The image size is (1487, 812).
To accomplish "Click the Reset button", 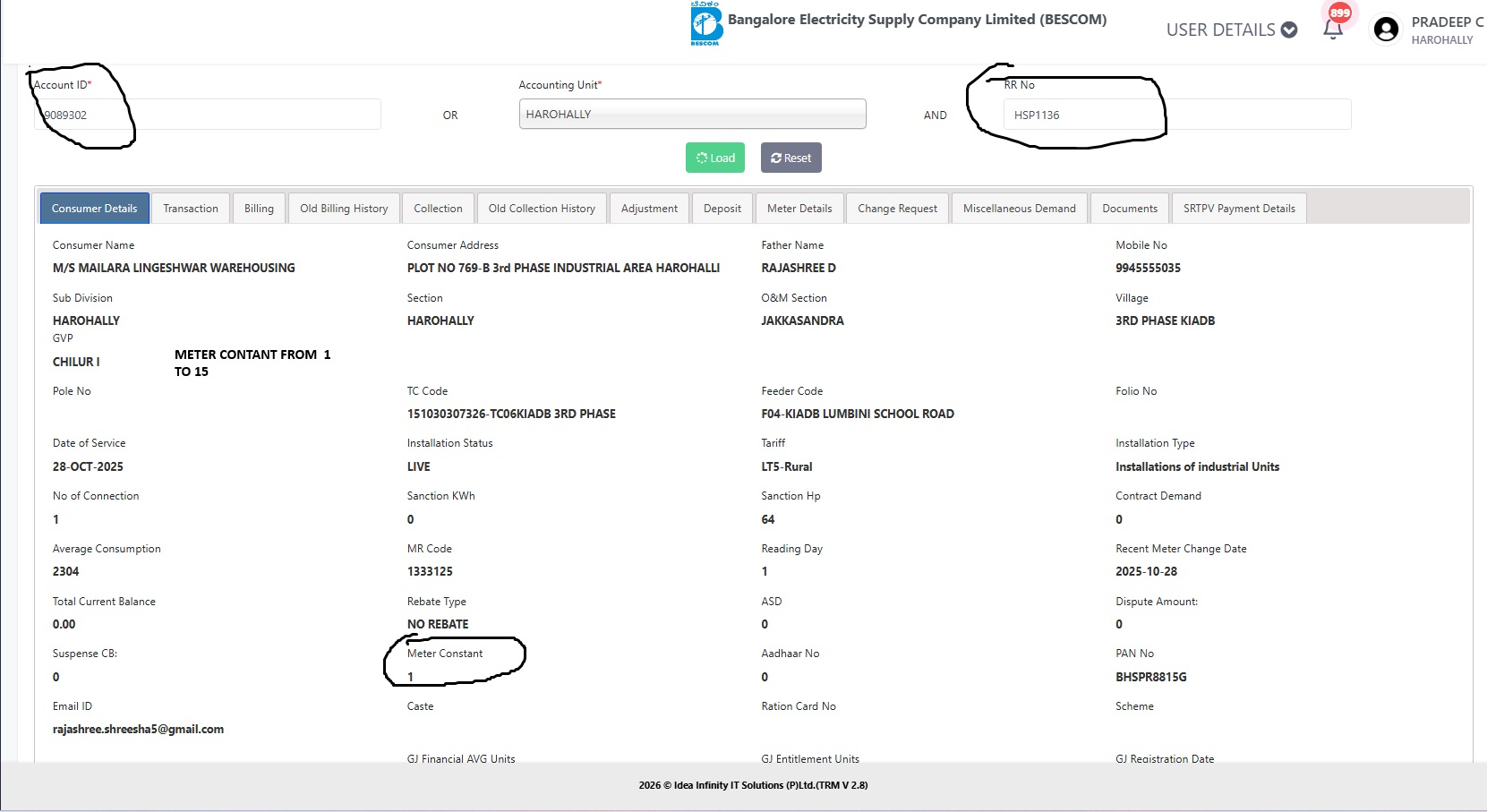I will click(791, 158).
